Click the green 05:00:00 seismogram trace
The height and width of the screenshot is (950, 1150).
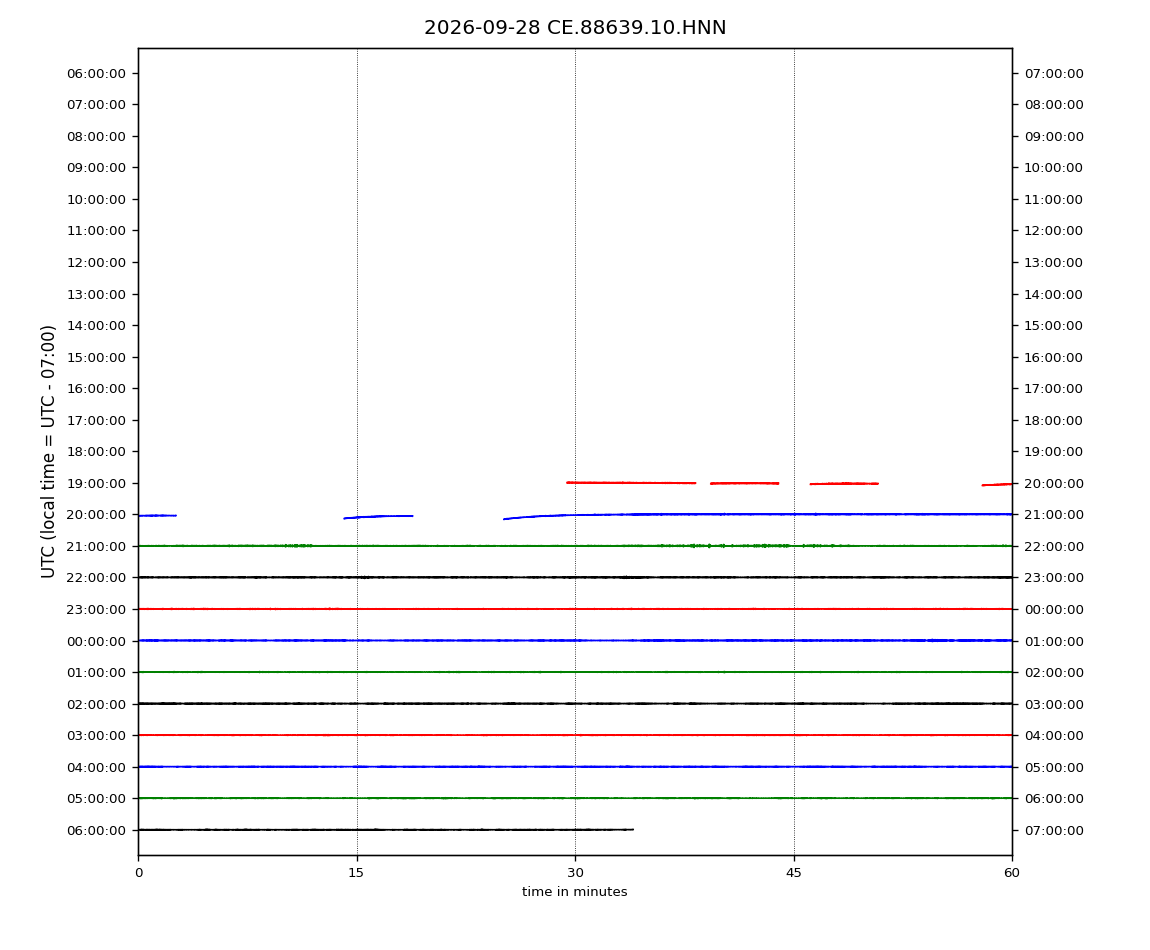575,798
